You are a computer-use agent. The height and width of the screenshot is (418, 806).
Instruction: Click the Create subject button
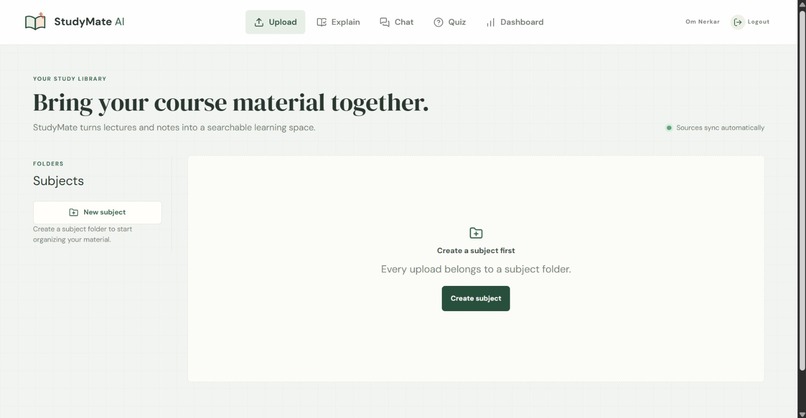tap(475, 298)
